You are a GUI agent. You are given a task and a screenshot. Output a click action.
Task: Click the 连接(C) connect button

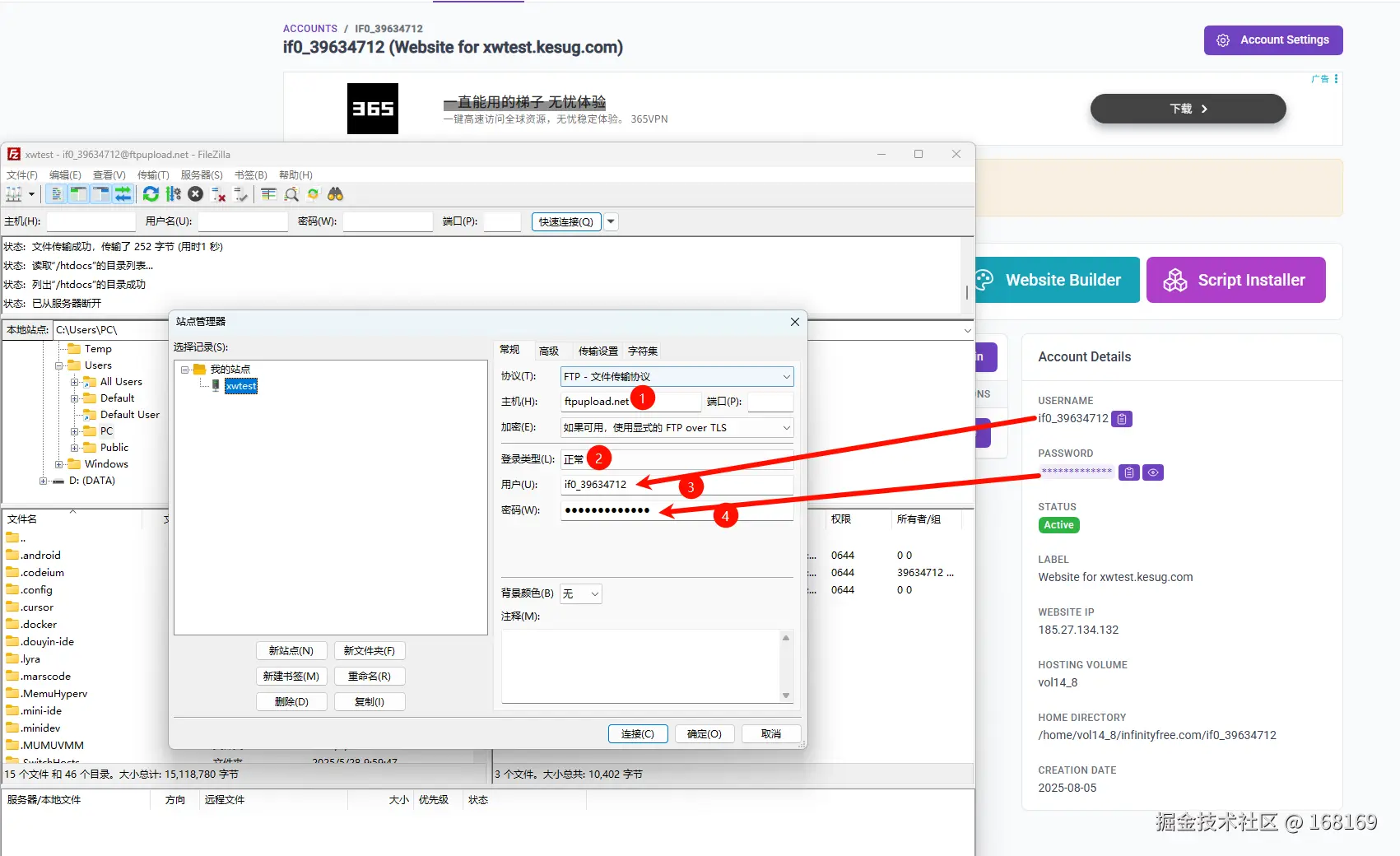click(x=638, y=733)
